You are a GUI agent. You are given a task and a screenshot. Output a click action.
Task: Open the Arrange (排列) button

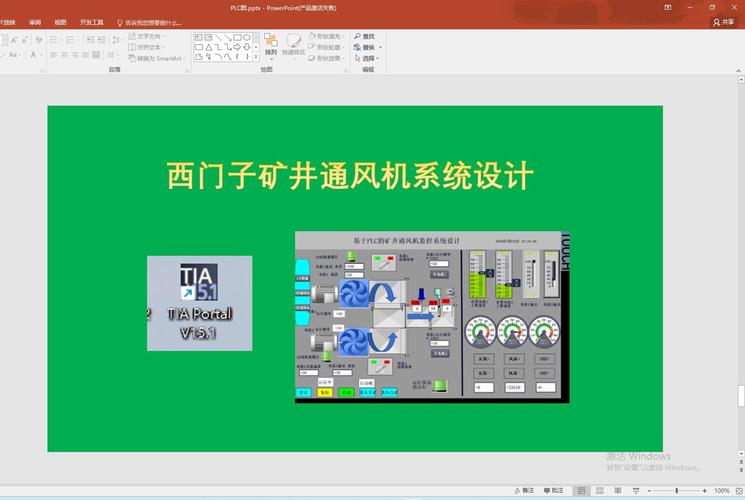[x=271, y=45]
